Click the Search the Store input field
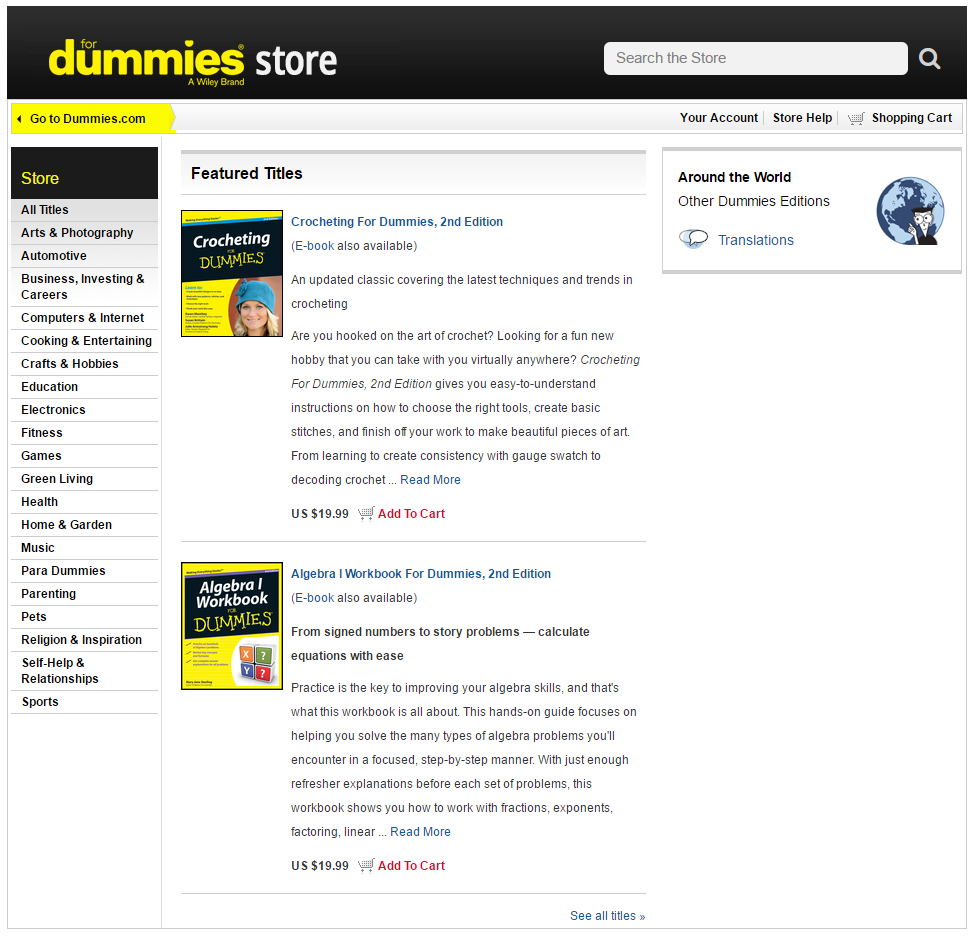This screenshot has height=941, width=975. pos(756,58)
